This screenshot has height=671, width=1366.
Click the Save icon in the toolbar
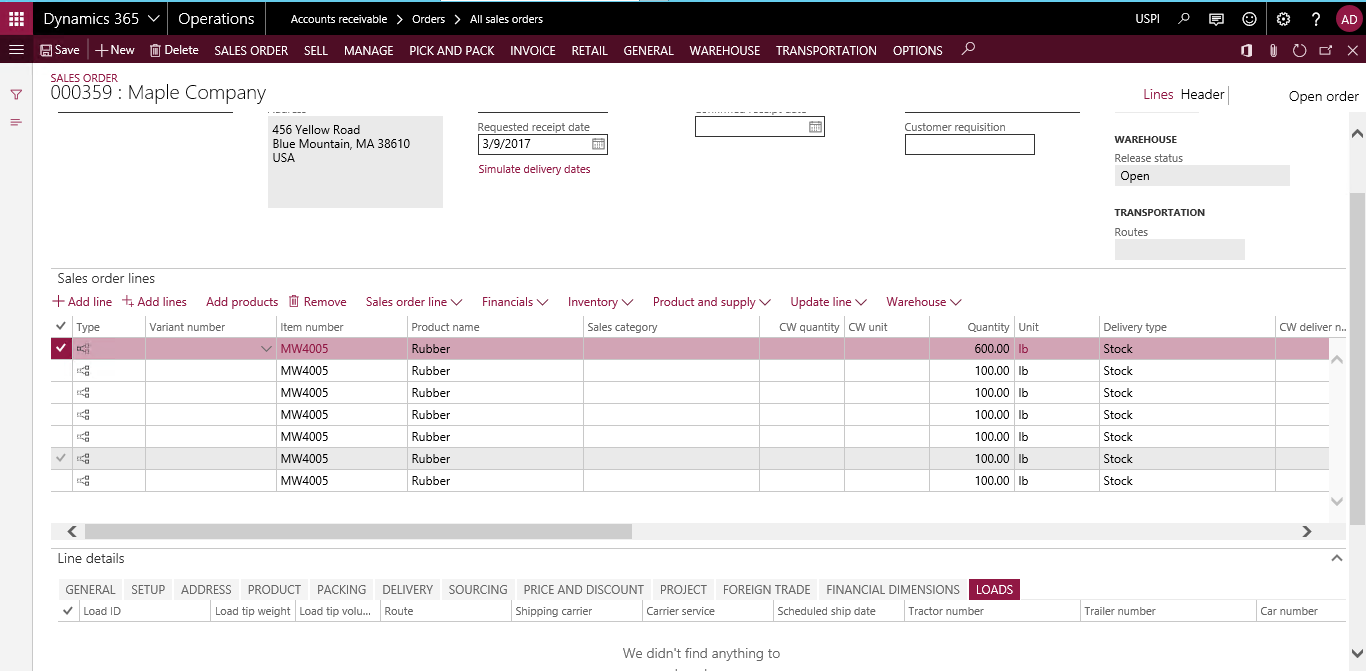click(59, 50)
